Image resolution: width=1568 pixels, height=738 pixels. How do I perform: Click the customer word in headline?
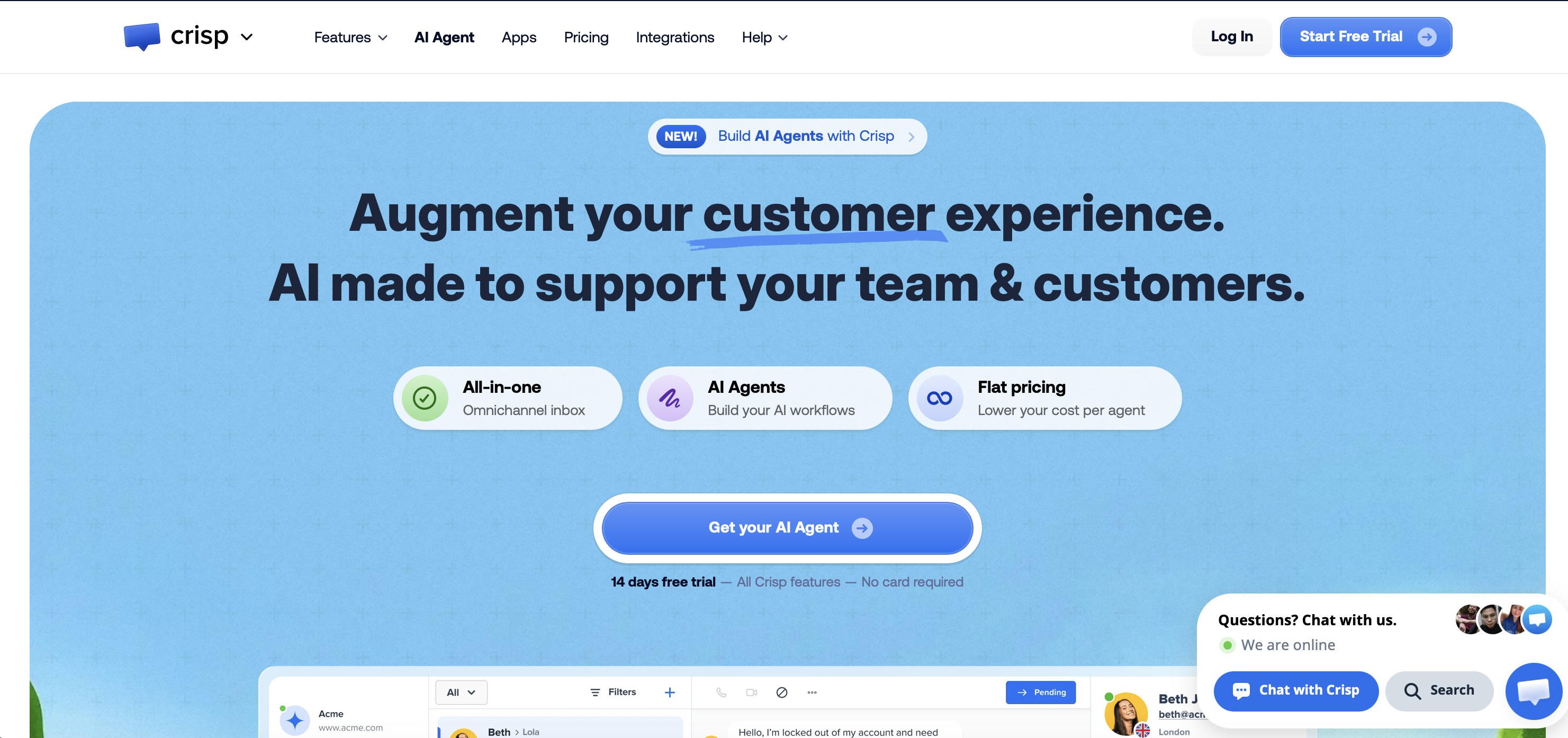click(x=818, y=214)
